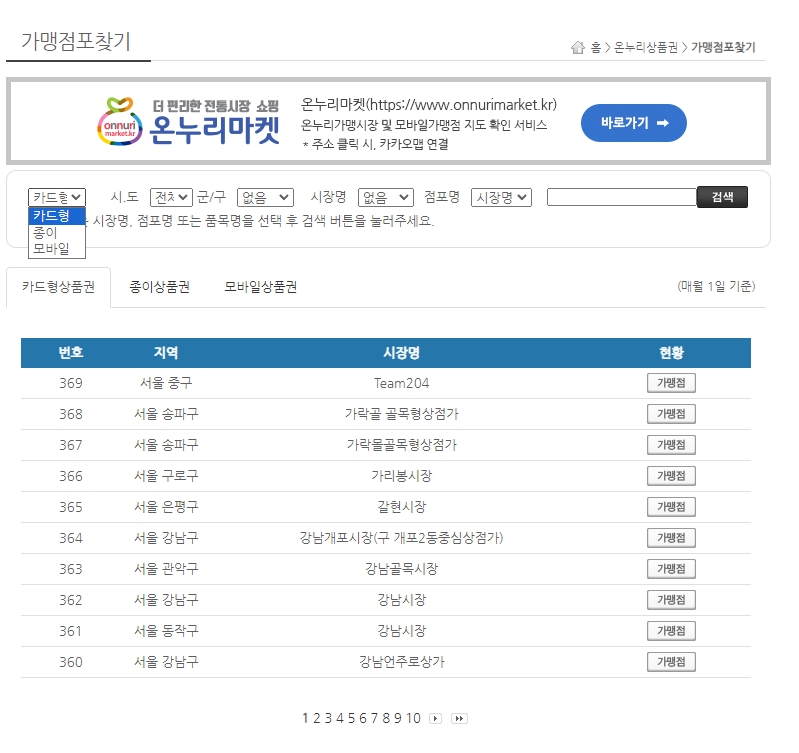Select 모바일 option in dropdown list
This screenshot has height=753, width=799.
pyautogui.click(x=57, y=249)
